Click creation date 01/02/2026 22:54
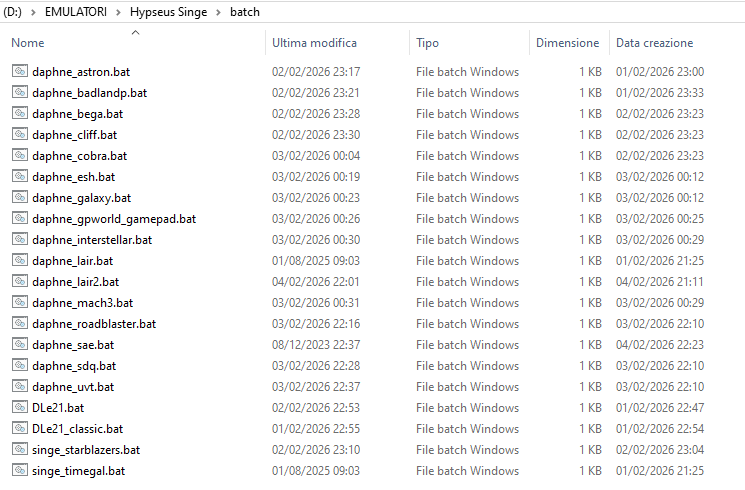This screenshot has height=490, width=745. pos(660,429)
